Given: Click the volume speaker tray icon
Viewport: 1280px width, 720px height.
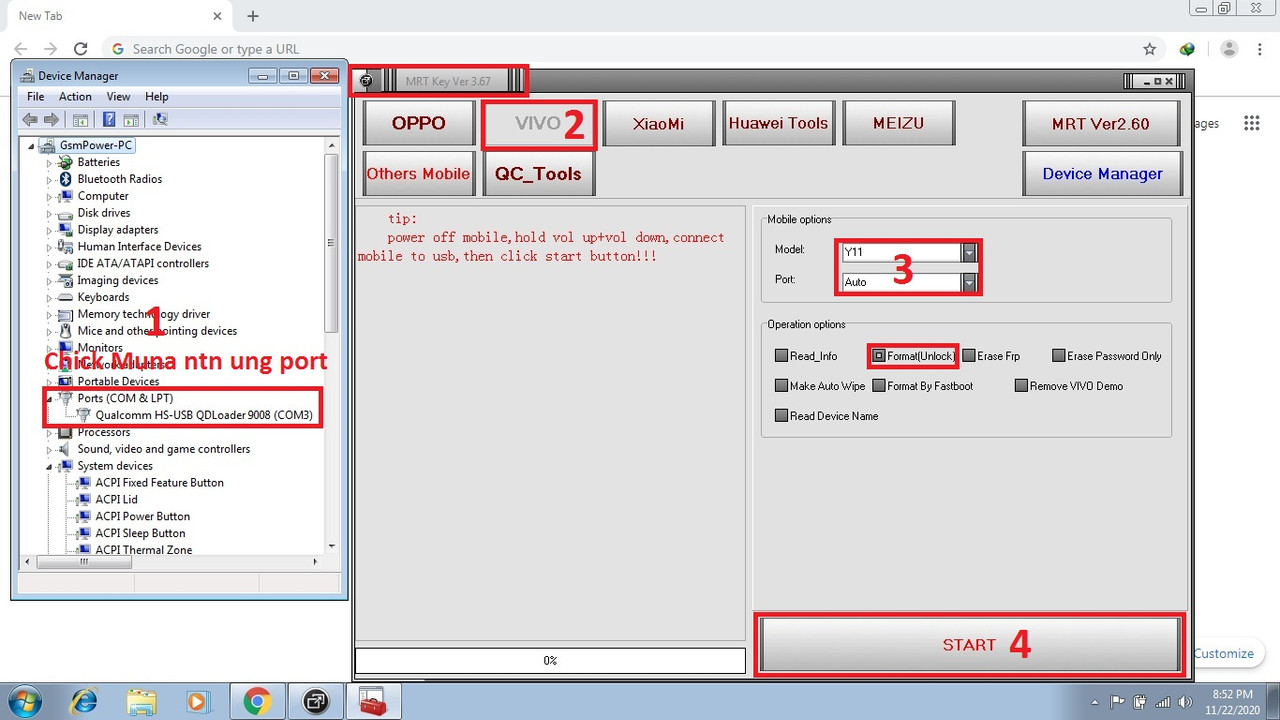Looking at the screenshot, I should click(1186, 701).
